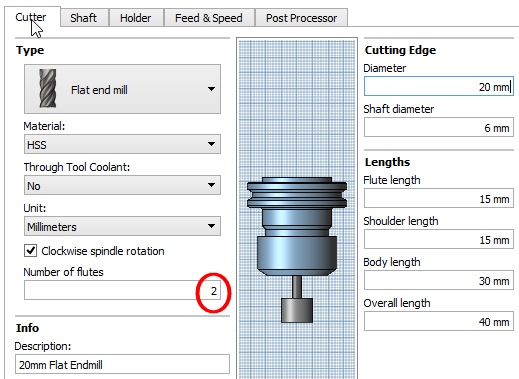This screenshot has width=519, height=379.
Task: Click the 'Lengths' section heading
Action: [x=387, y=162]
